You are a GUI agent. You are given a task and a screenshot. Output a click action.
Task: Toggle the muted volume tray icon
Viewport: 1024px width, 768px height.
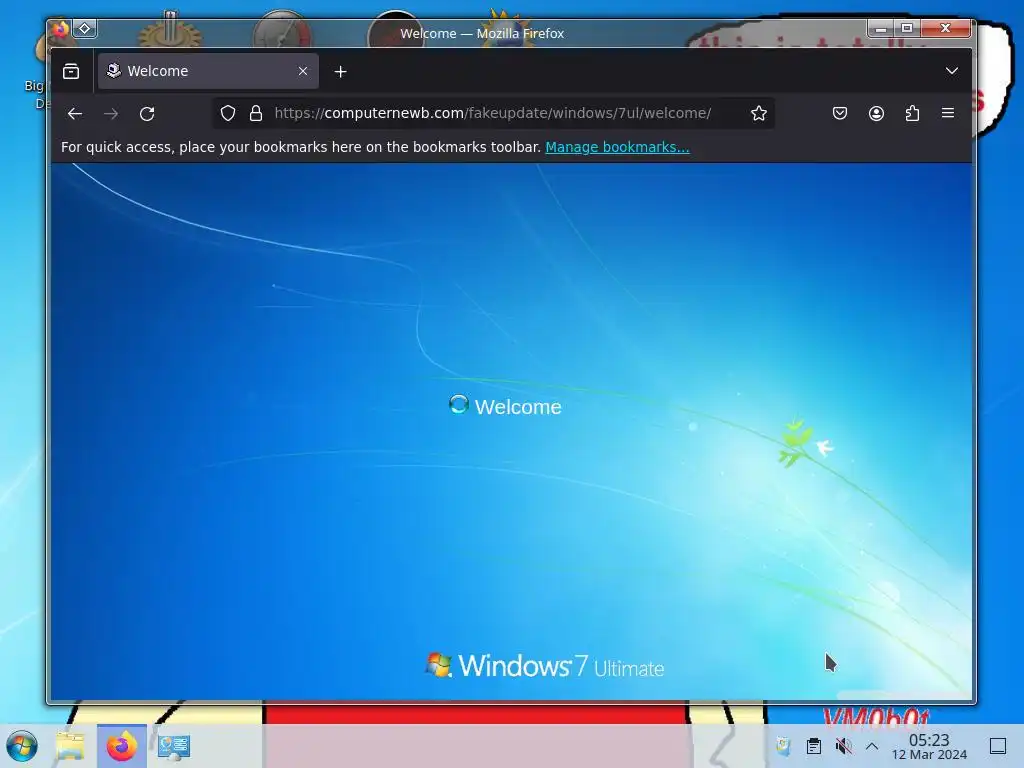844,746
